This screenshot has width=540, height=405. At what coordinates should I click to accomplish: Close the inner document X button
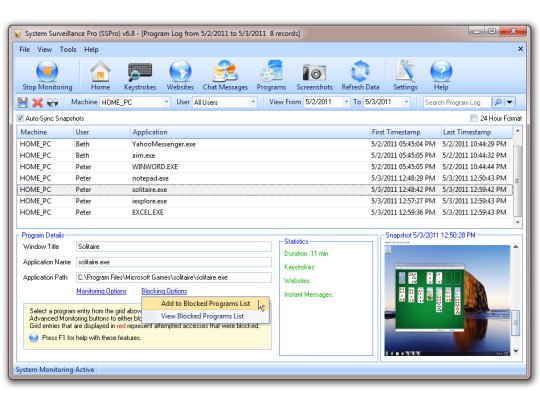(x=520, y=49)
